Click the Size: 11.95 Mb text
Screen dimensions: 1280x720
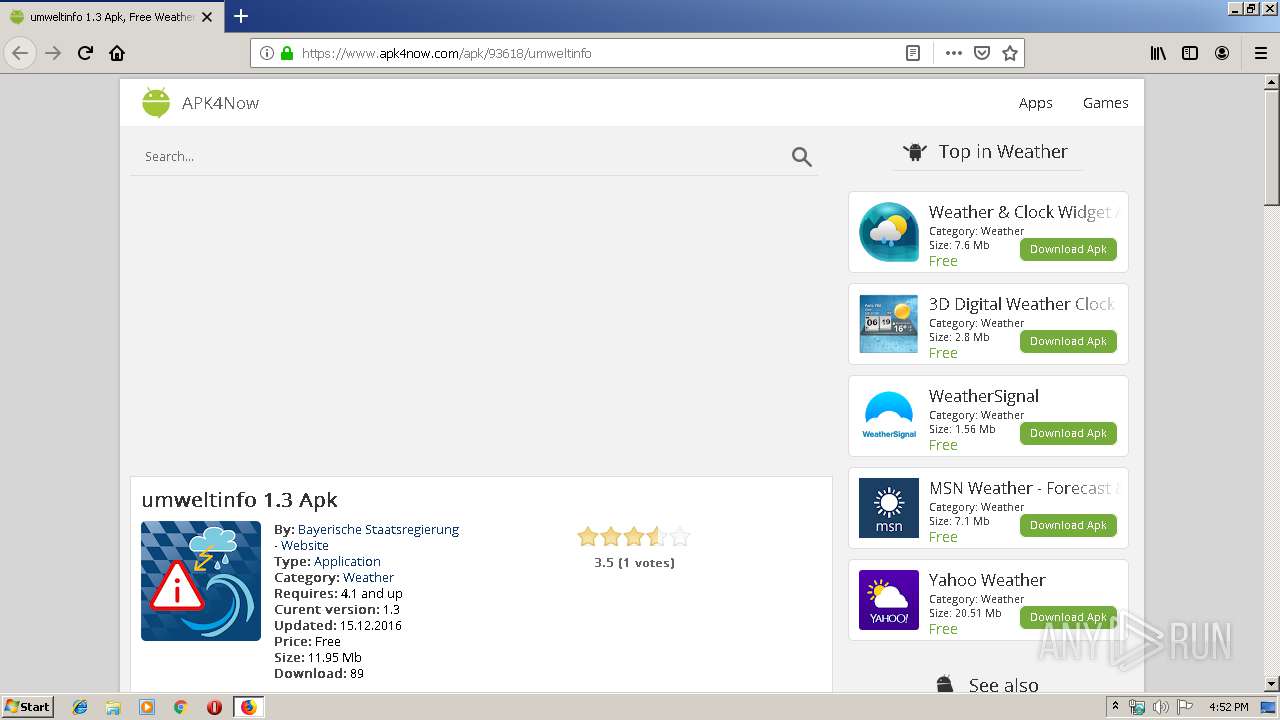(318, 657)
